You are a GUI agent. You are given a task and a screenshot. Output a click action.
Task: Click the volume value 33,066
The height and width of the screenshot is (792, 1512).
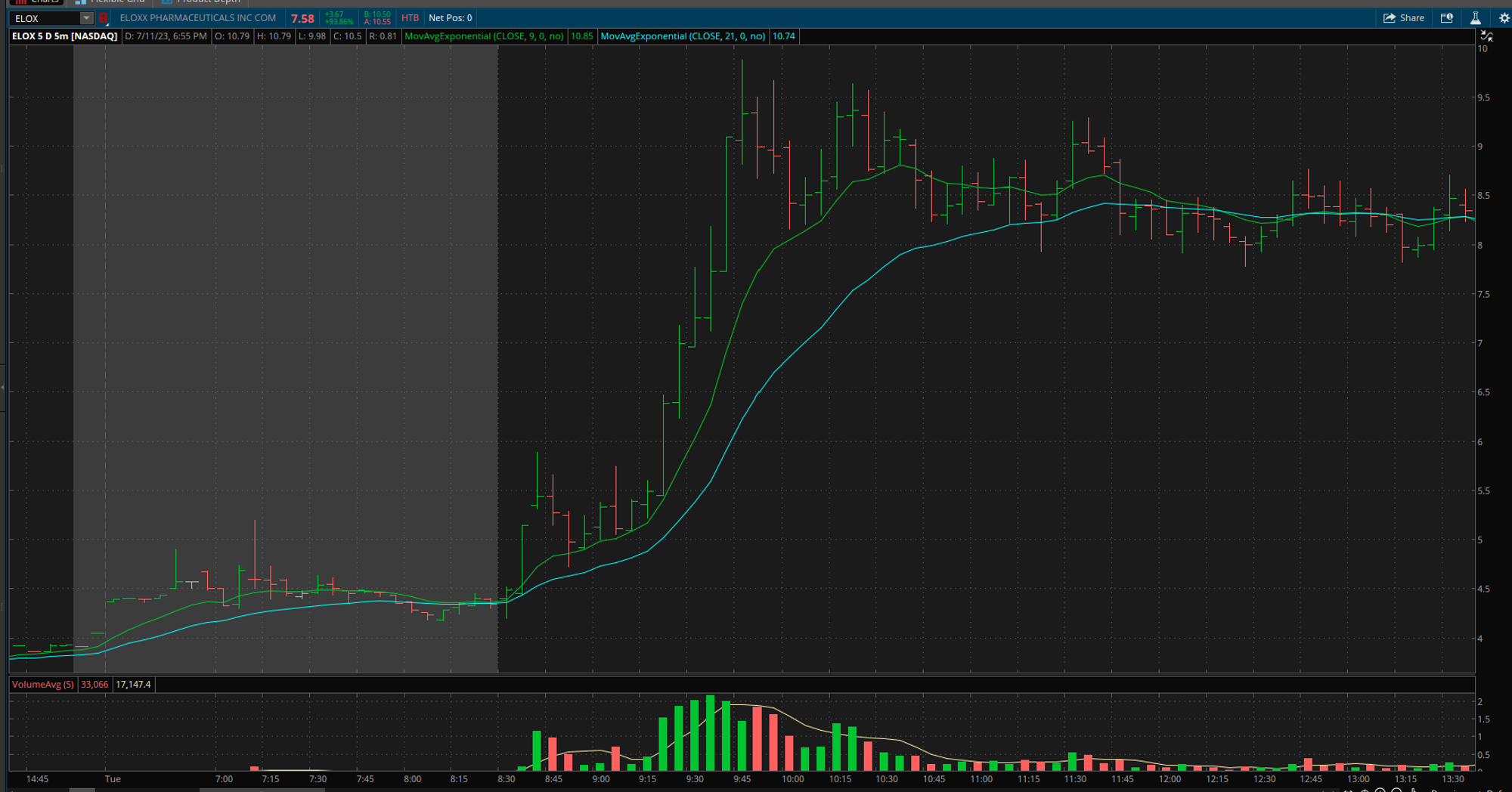[x=94, y=685]
